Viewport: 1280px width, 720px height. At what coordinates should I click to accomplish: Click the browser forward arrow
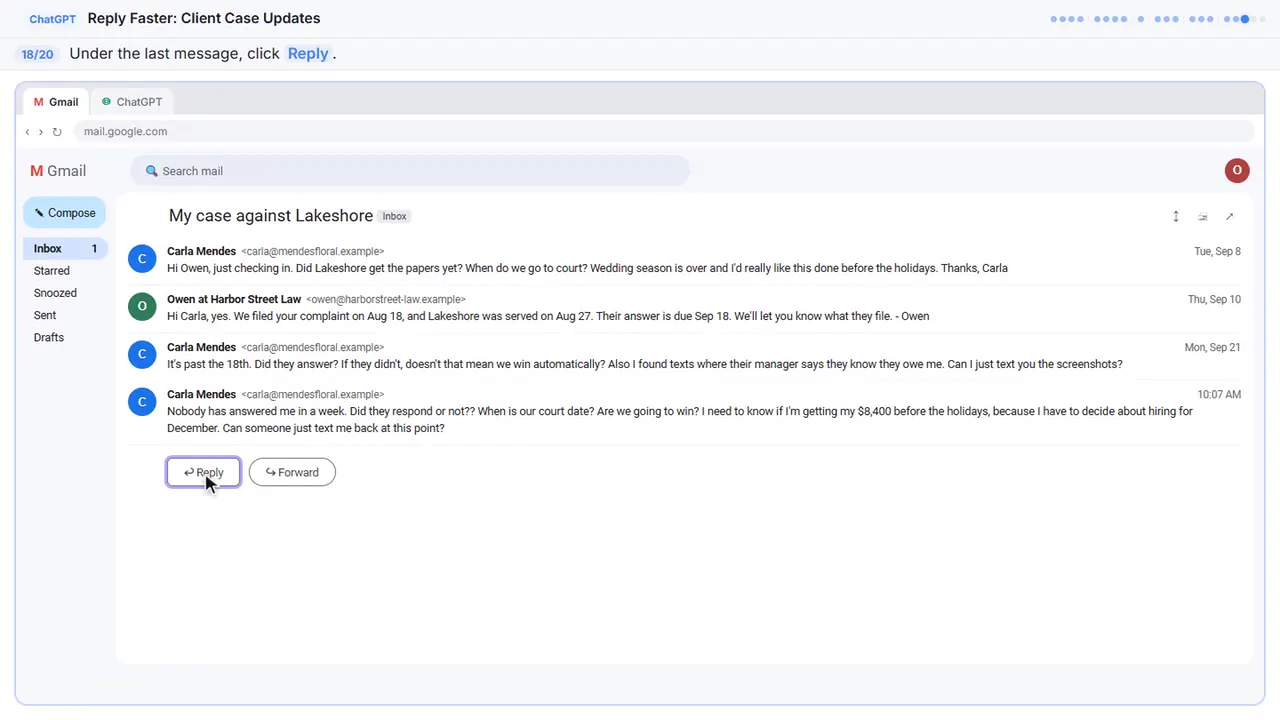(41, 132)
